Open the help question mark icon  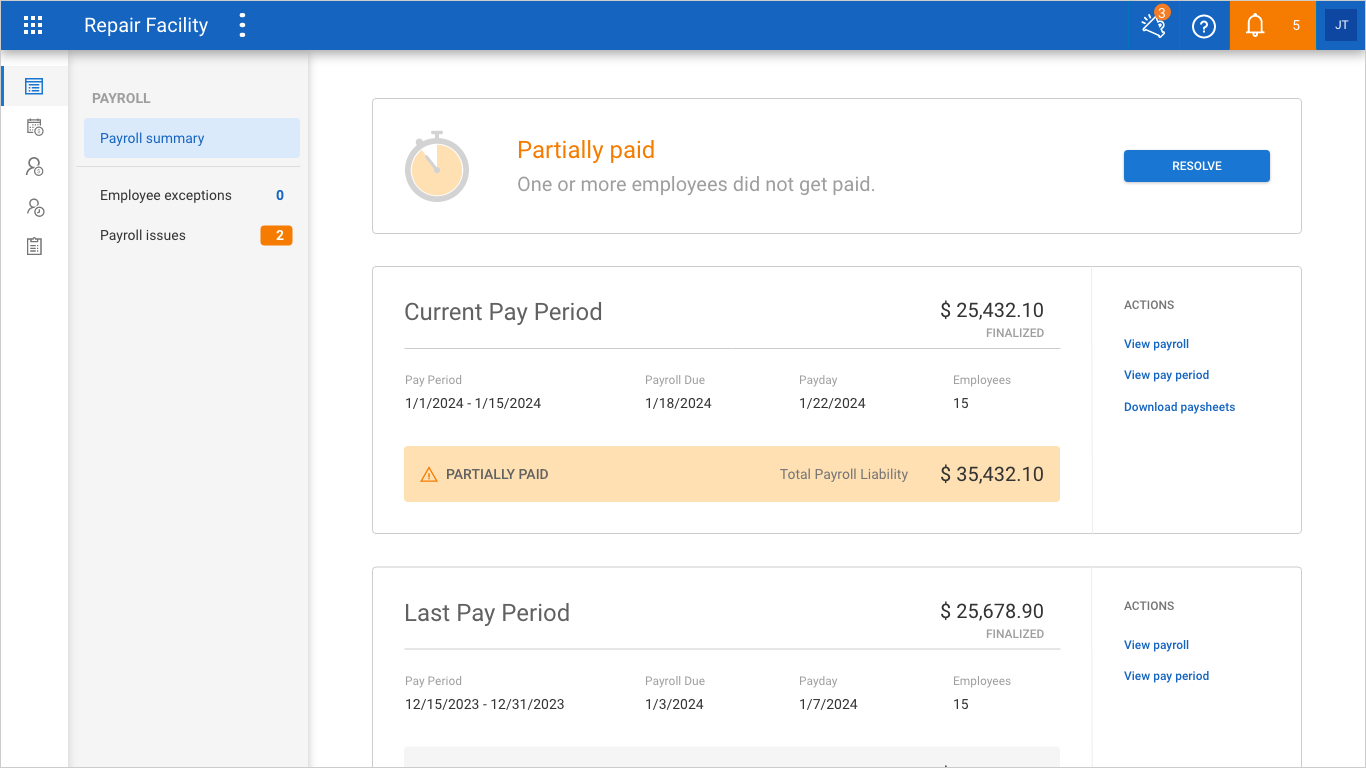point(1204,26)
